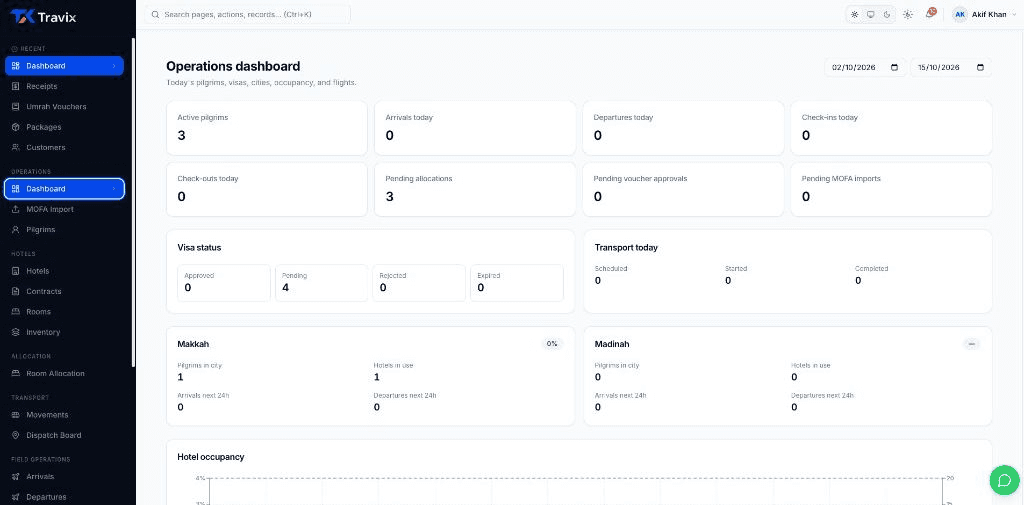This screenshot has height=505, width=1024.
Task: Open calendar picker for 15/10/2026 date
Action: coord(980,67)
